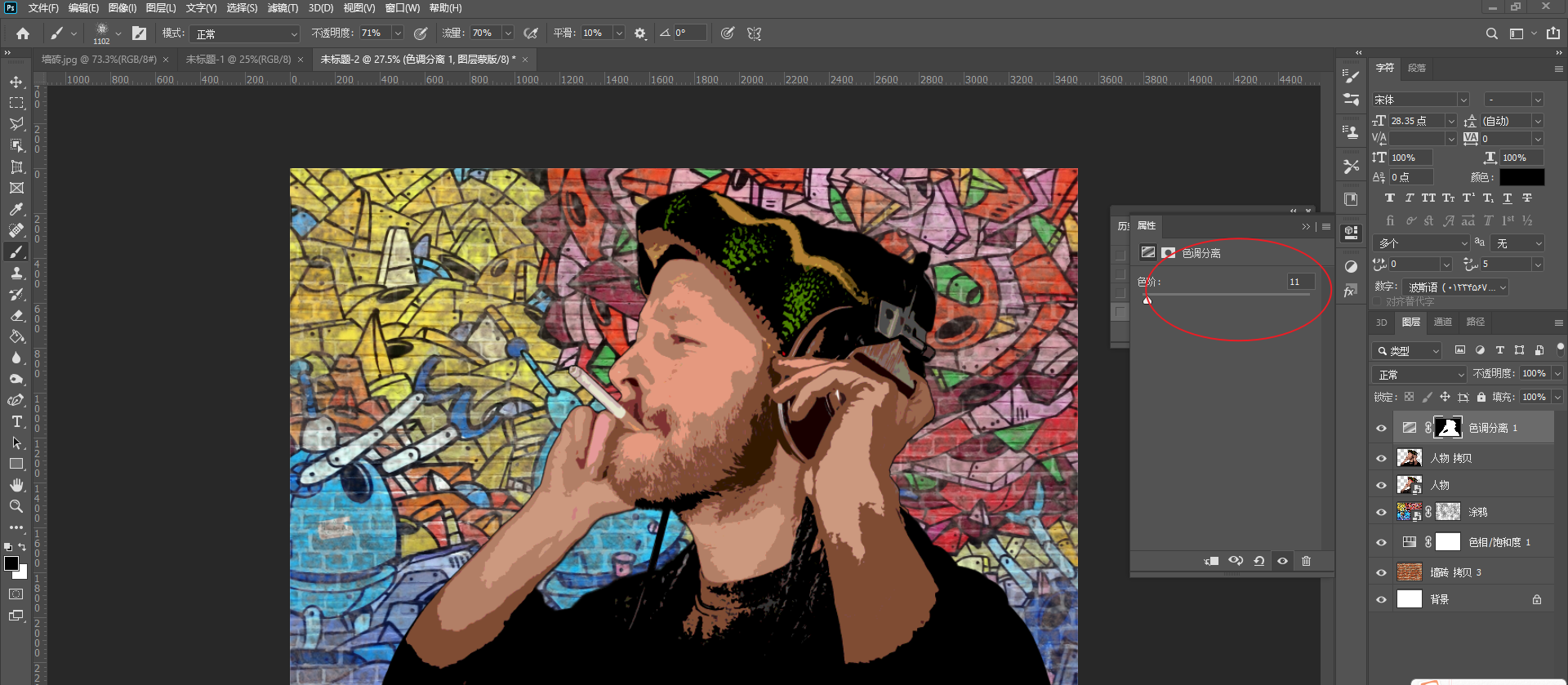This screenshot has height=685, width=1568.
Task: Open the layer filter 类型 dropdown
Action: pos(1407,350)
